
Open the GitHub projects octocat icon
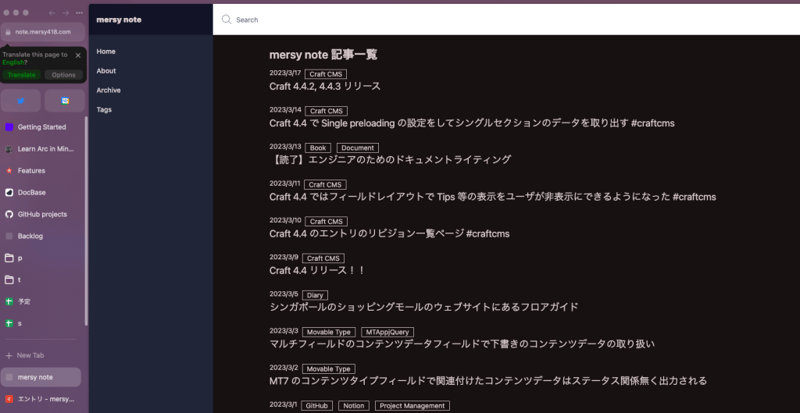click(x=9, y=214)
